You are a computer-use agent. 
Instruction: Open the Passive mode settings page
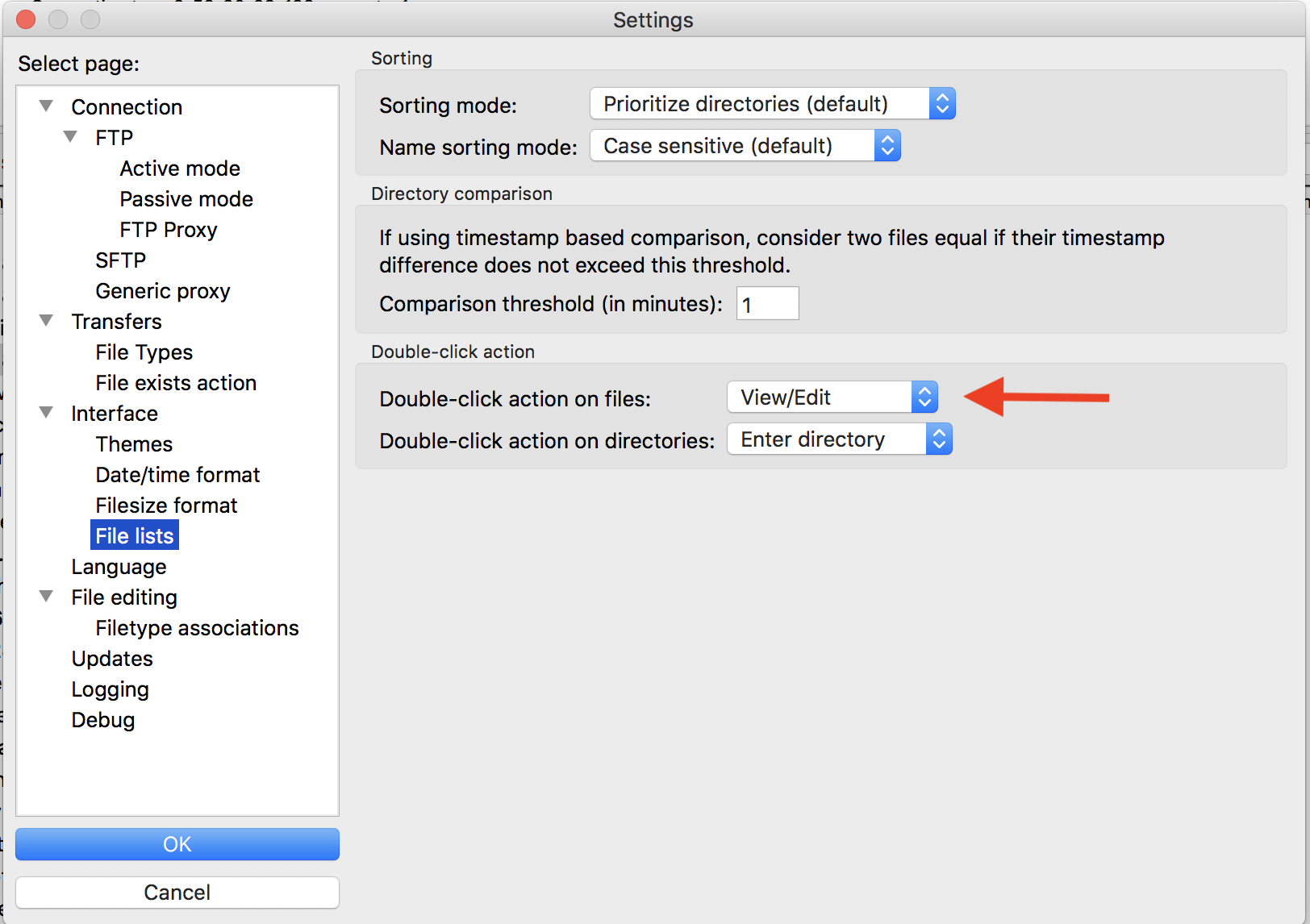tap(186, 198)
